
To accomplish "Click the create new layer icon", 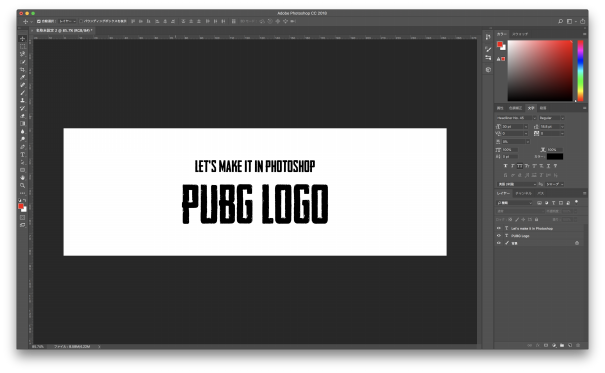I will pos(570,345).
